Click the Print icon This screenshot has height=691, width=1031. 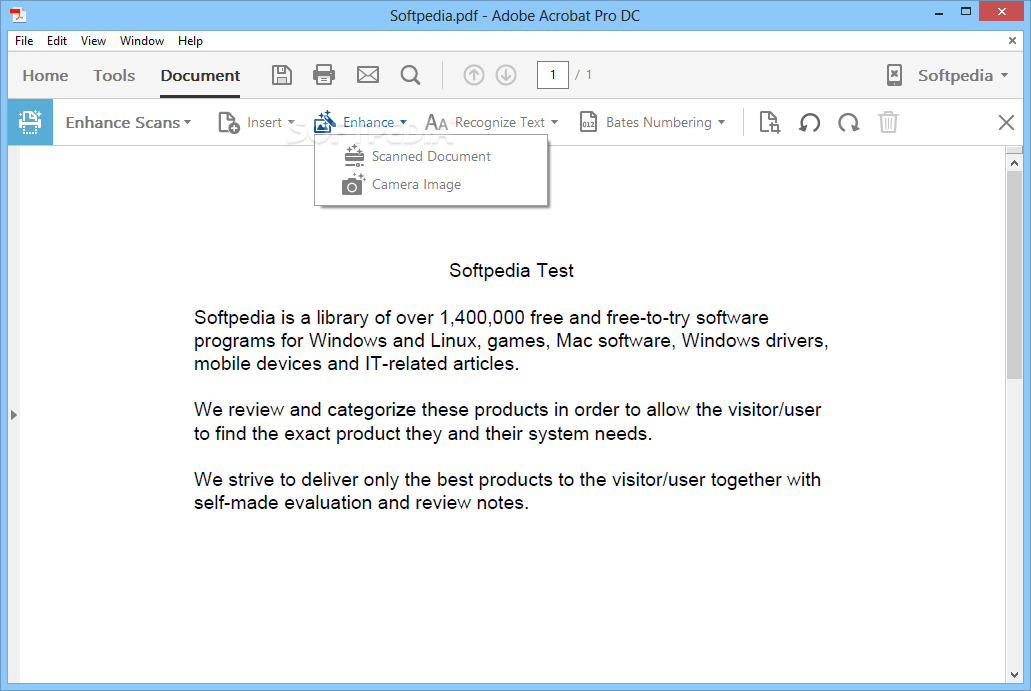[324, 75]
